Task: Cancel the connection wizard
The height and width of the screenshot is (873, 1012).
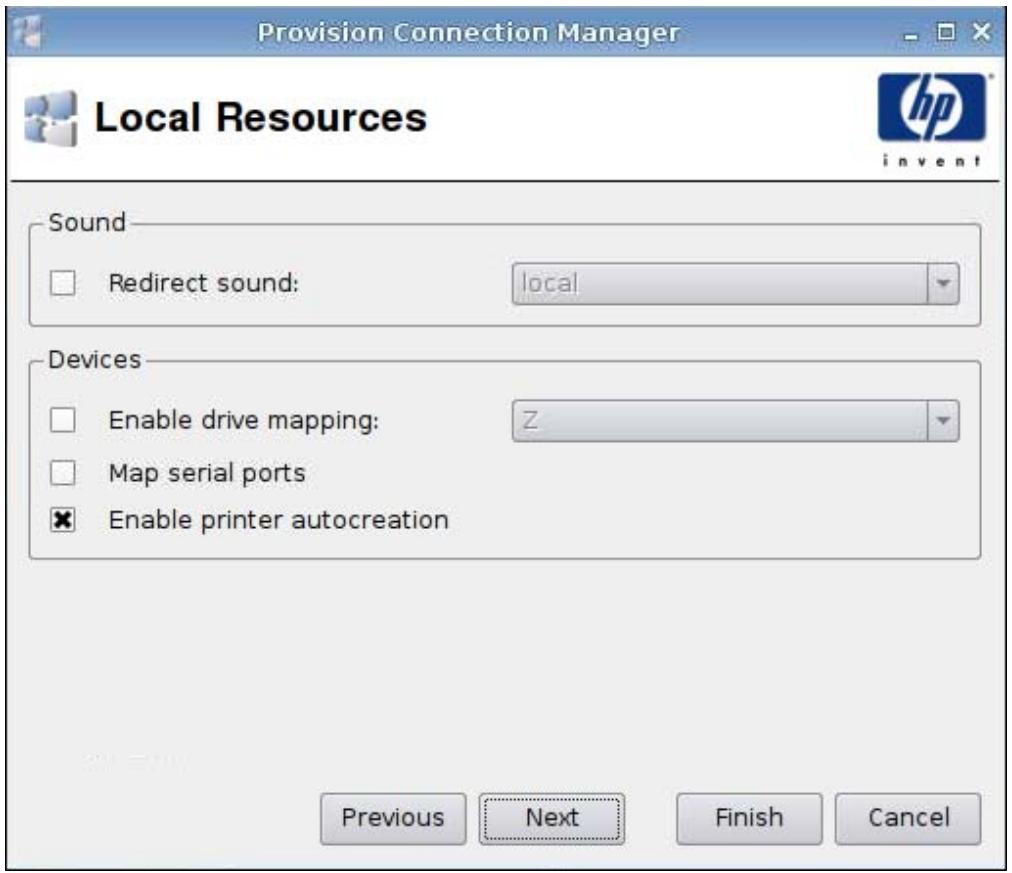Action: tap(908, 818)
